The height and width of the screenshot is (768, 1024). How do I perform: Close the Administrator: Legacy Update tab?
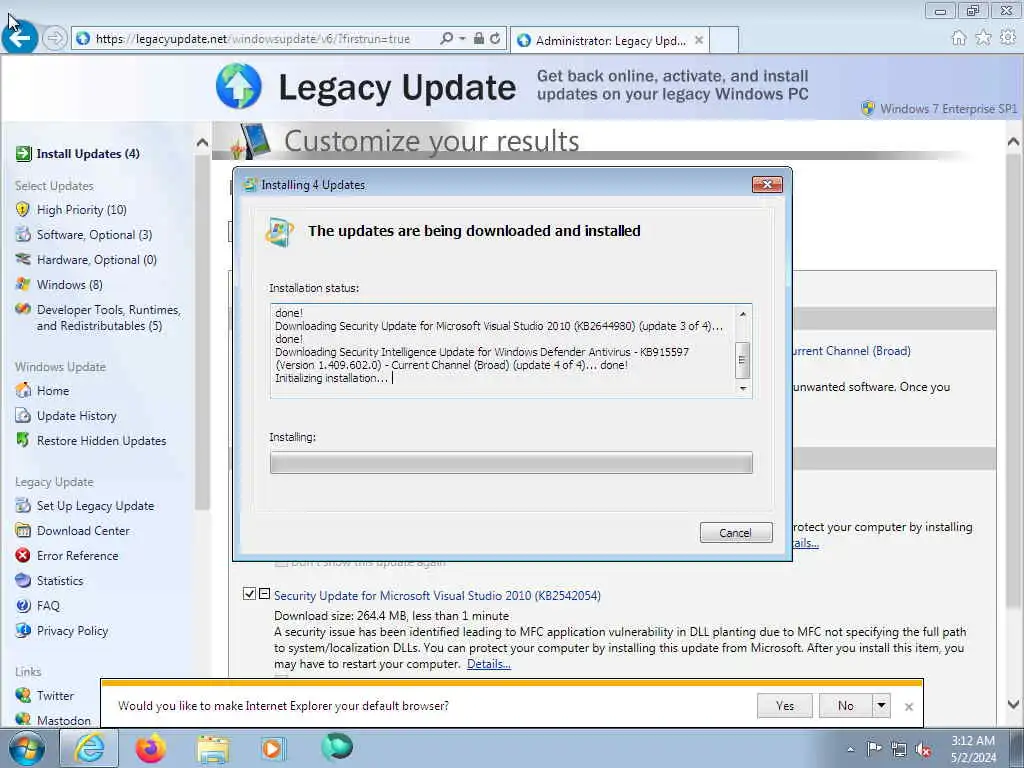click(x=699, y=40)
